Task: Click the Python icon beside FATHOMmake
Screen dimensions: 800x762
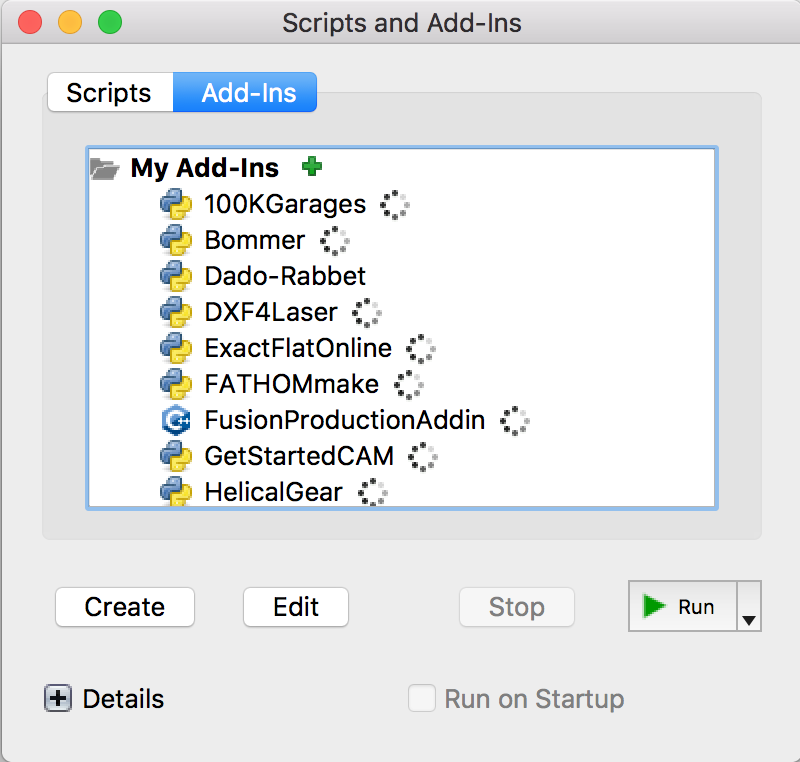Action: (176, 384)
